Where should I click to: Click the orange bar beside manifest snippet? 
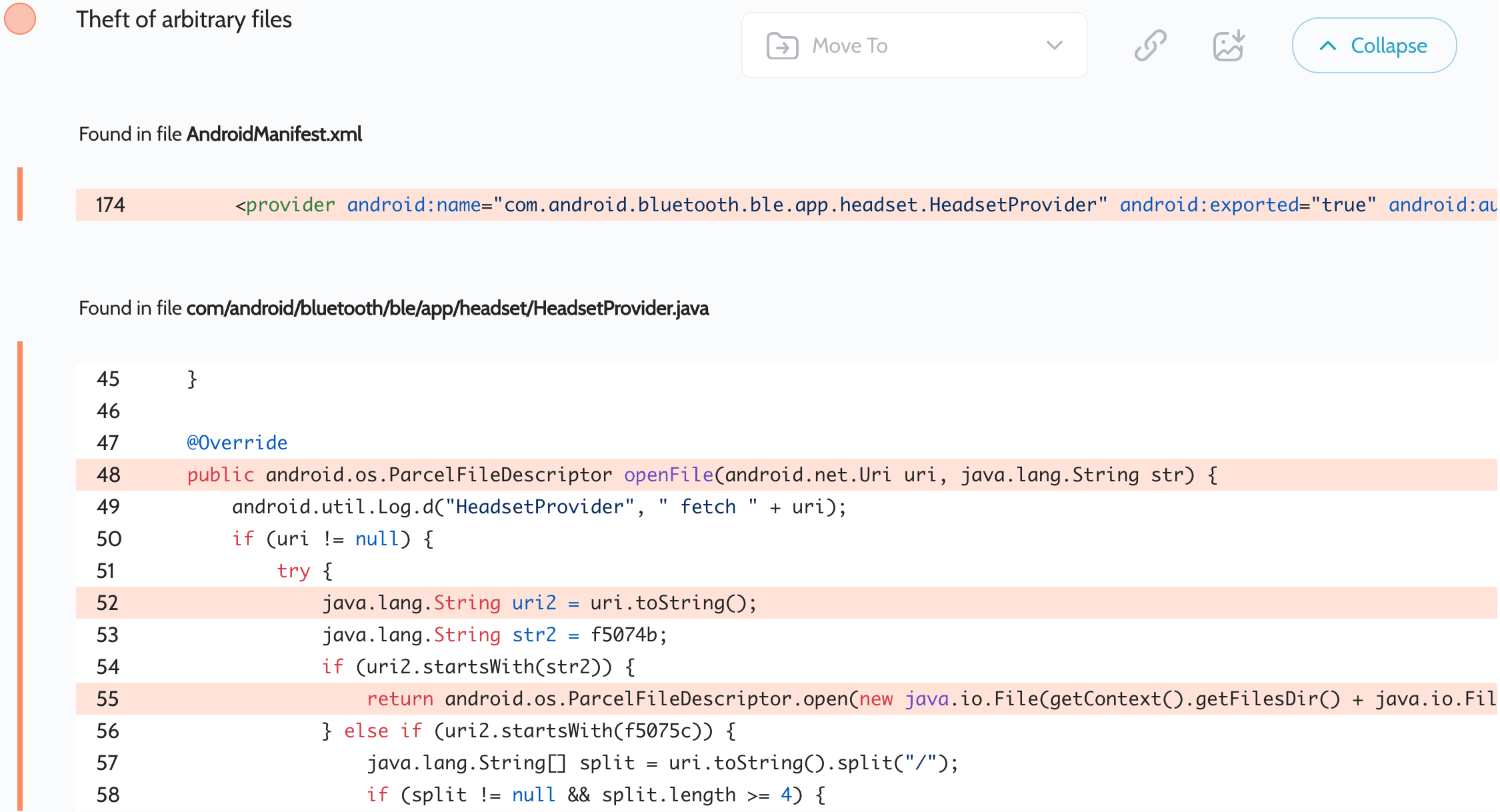click(20, 194)
